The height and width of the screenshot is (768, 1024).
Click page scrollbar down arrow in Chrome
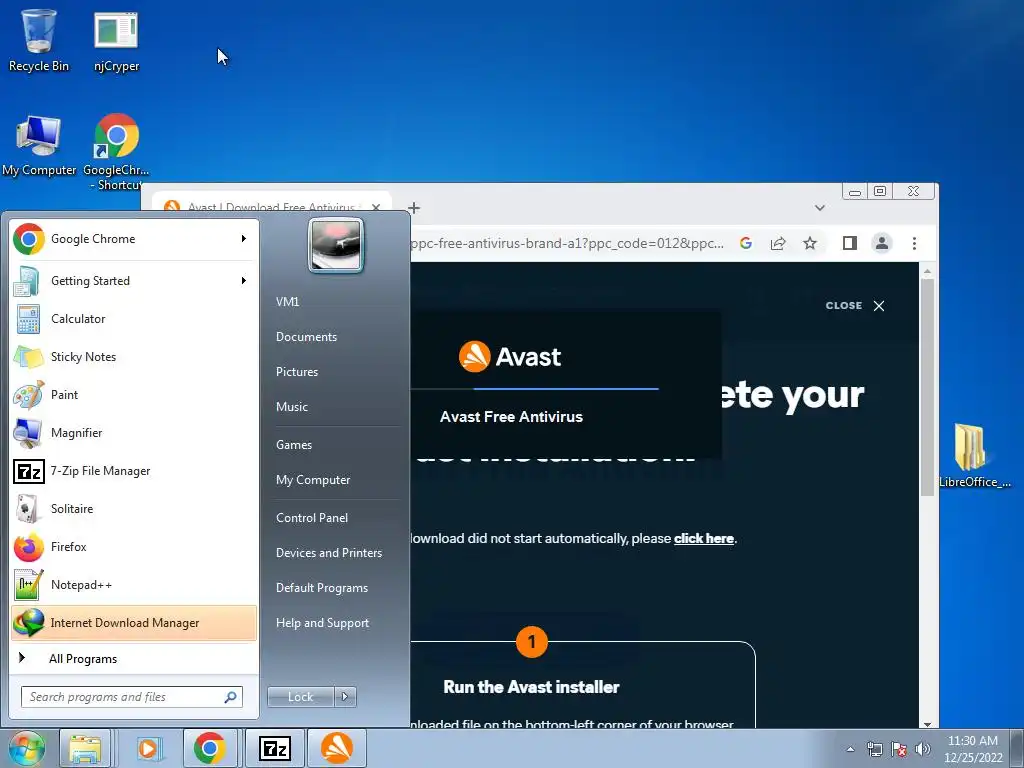(x=927, y=723)
